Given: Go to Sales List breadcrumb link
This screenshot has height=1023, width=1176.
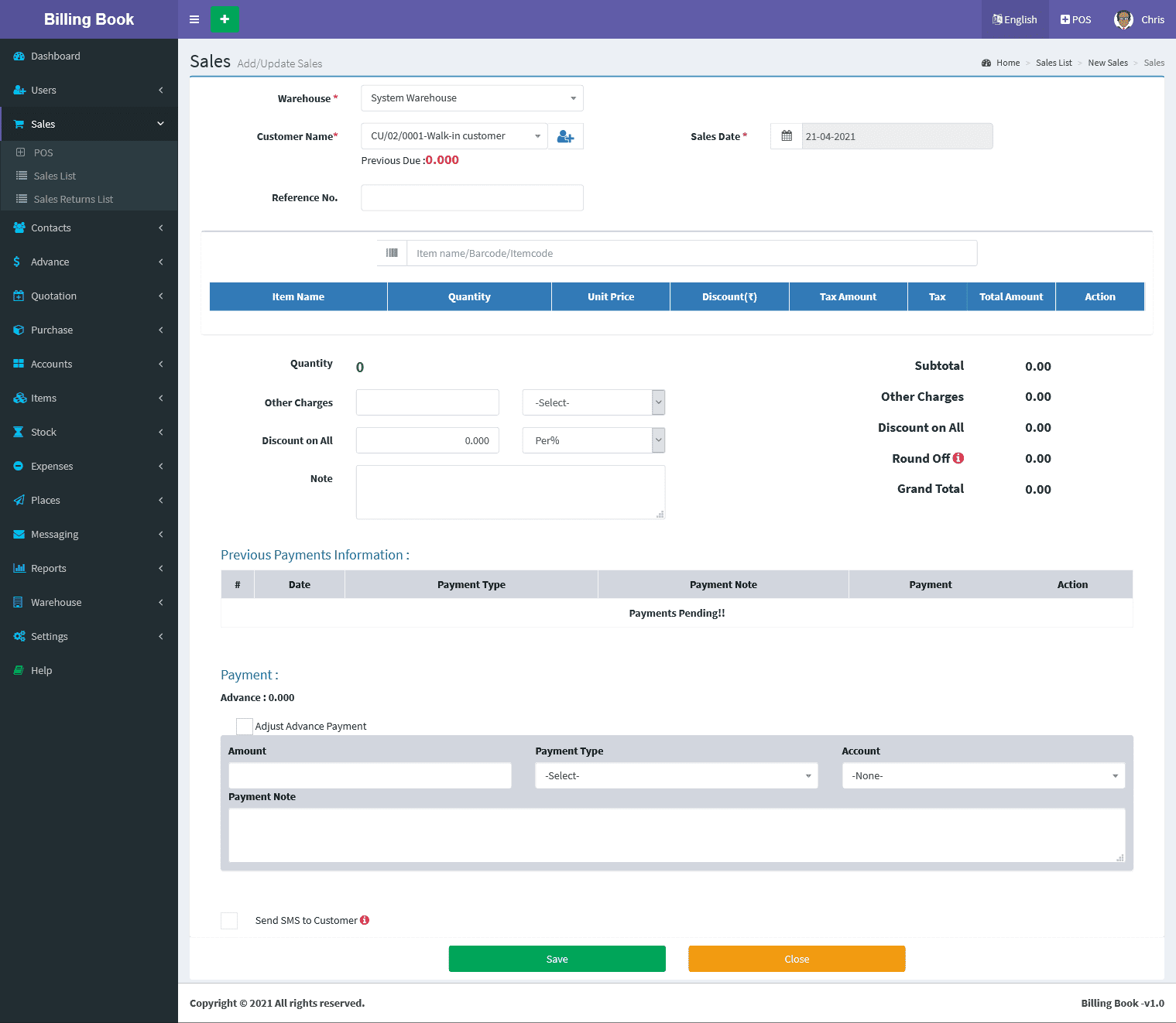Looking at the screenshot, I should coord(1054,63).
